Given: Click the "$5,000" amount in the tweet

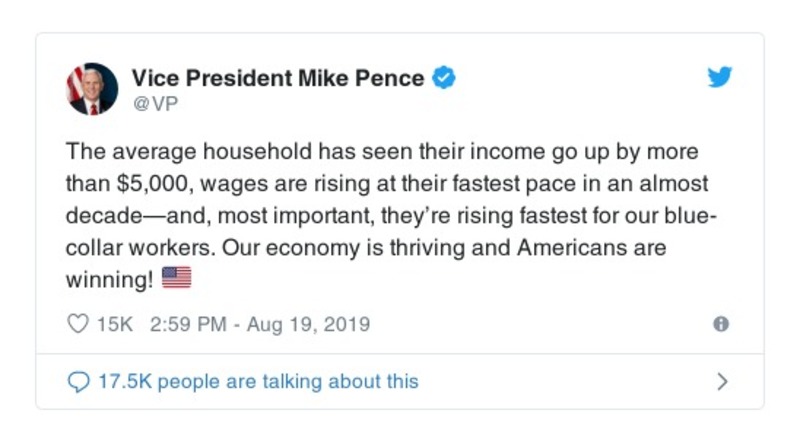Looking at the screenshot, I should point(142,184).
